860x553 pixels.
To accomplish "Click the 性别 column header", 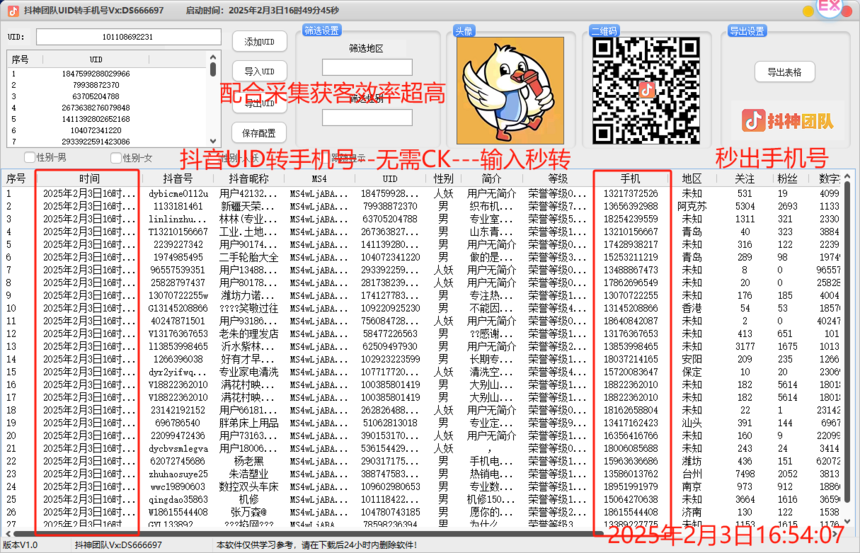I will [x=443, y=179].
